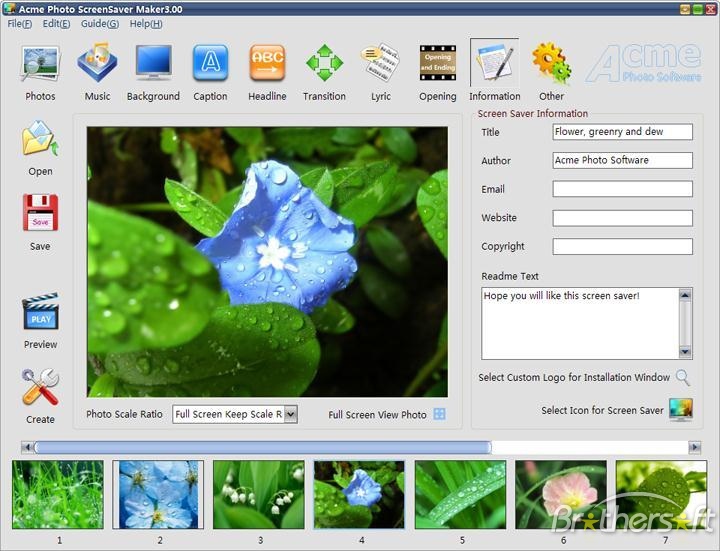Click the Readme Text scroll down arrow
The image size is (720, 551).
tap(685, 352)
